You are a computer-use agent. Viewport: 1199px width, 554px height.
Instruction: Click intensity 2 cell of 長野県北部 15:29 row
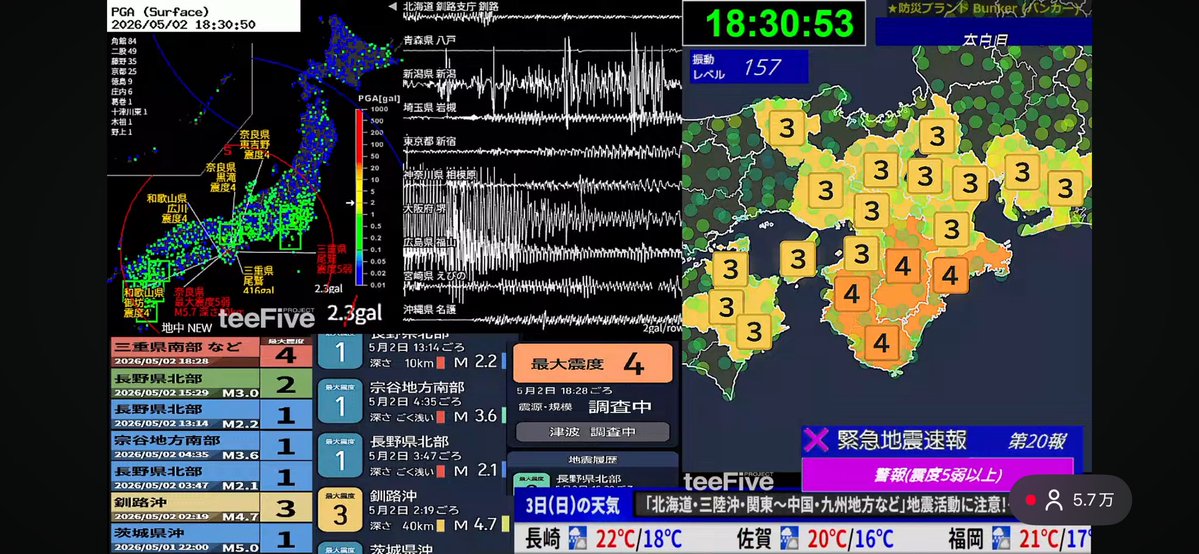pos(286,383)
